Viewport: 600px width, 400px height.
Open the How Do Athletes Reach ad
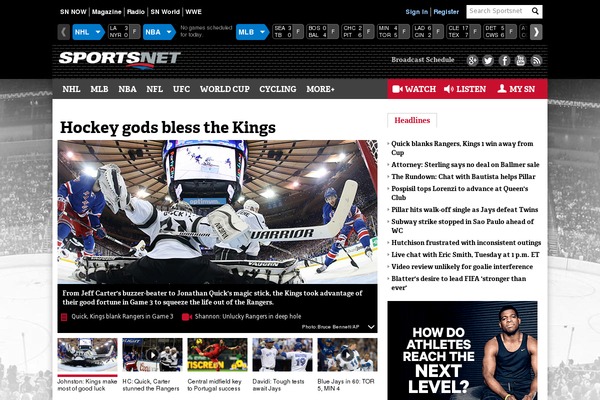click(462, 350)
